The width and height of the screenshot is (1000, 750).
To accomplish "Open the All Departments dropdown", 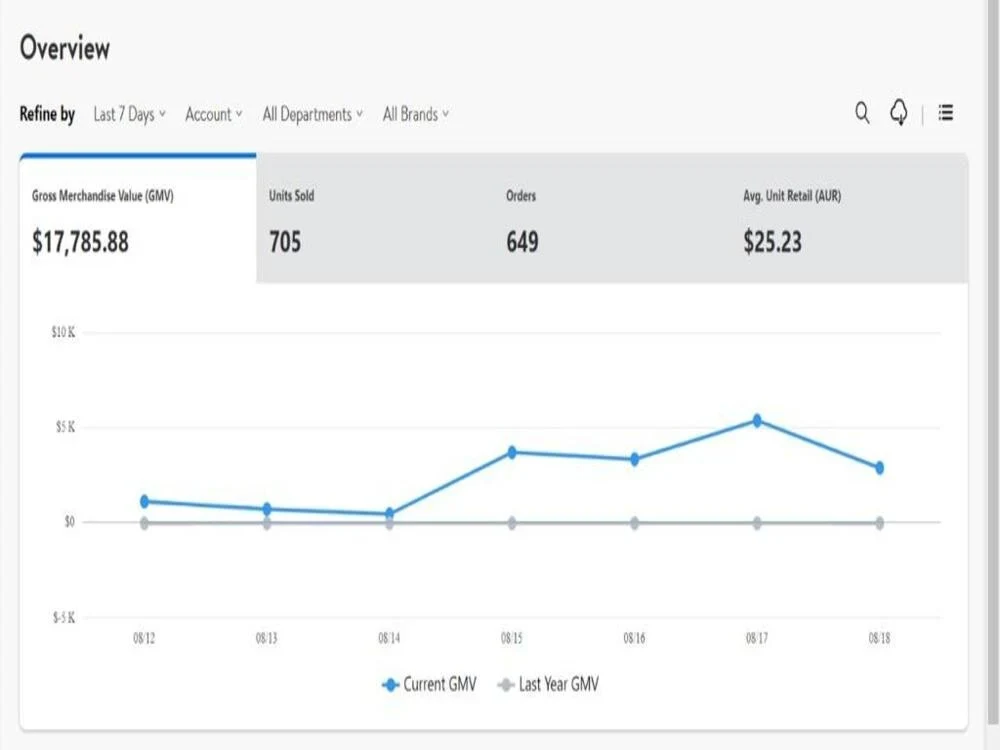I will [312, 114].
